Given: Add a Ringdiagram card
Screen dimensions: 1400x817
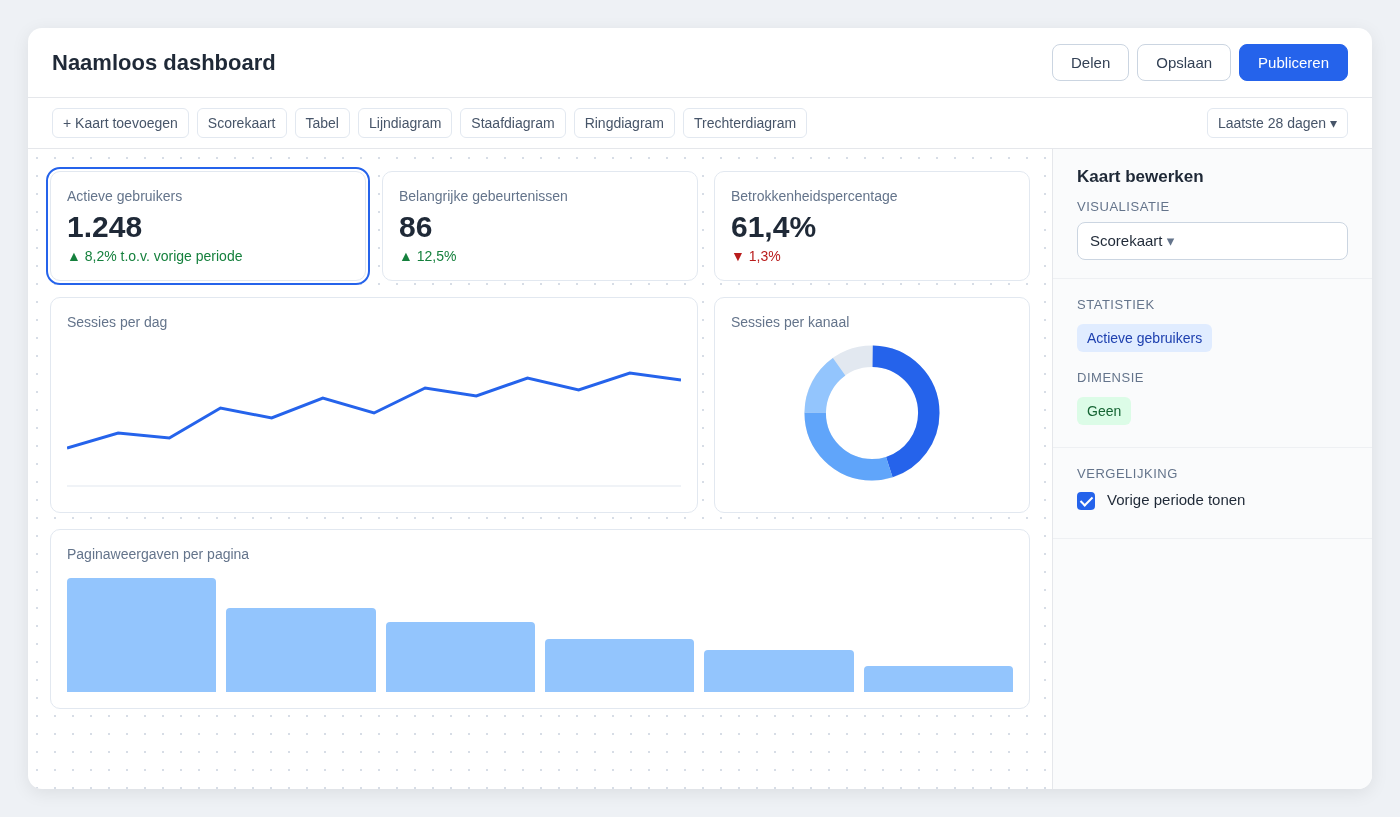Looking at the screenshot, I should pos(624,123).
